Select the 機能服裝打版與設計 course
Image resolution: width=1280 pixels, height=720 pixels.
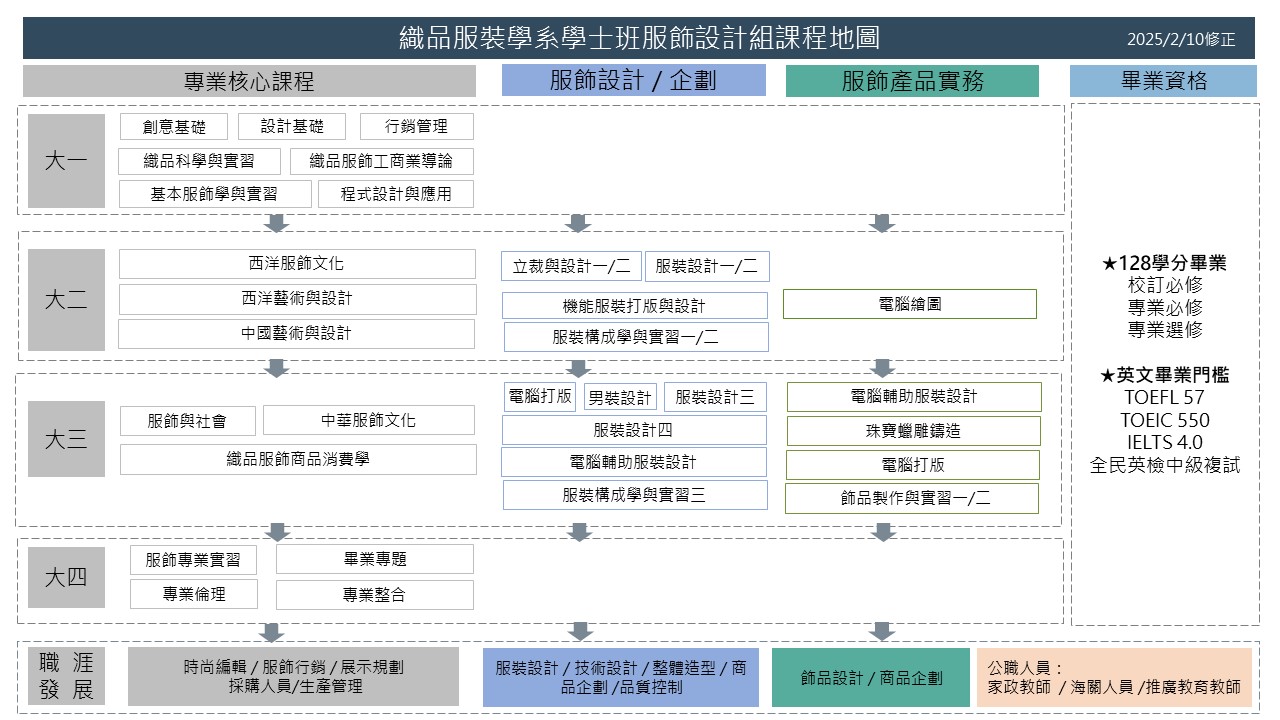(634, 306)
